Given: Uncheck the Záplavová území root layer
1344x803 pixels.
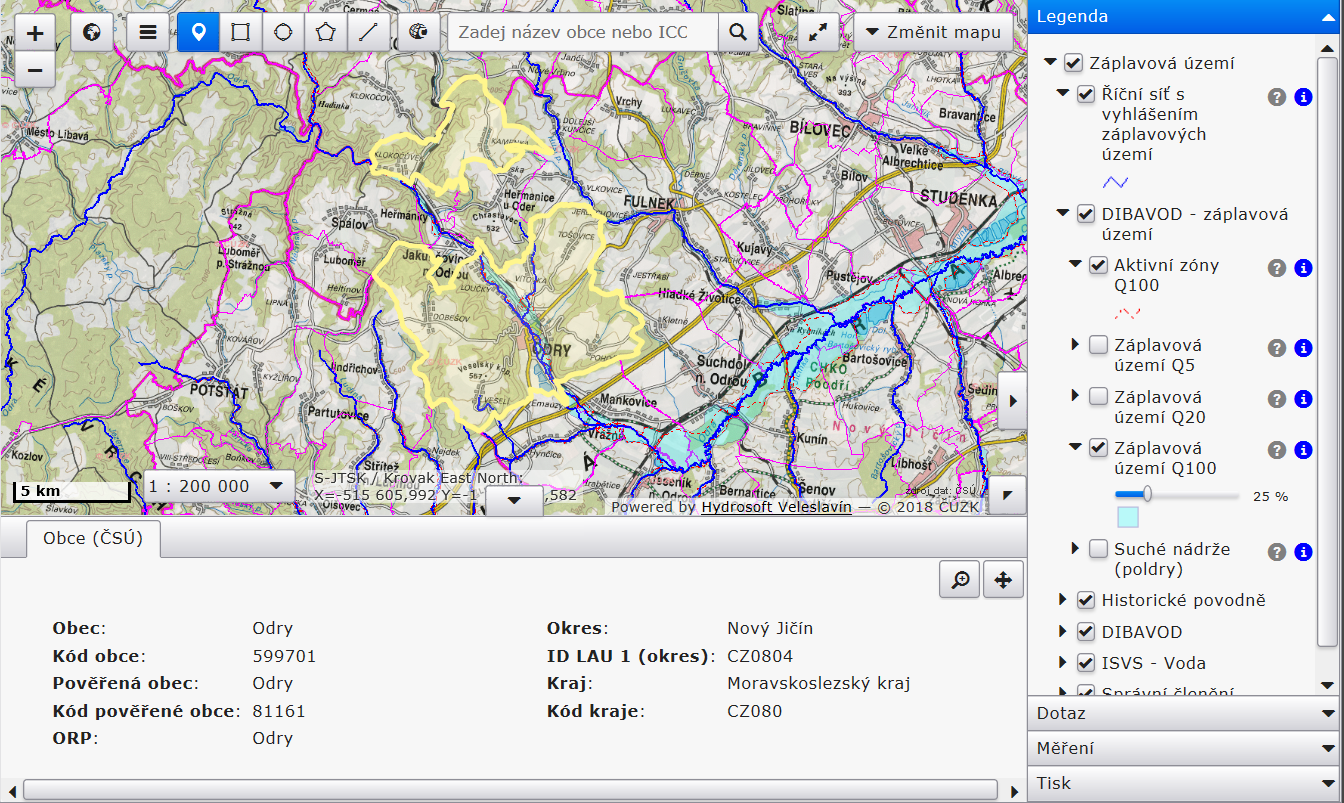Looking at the screenshot, I should coord(1073,63).
